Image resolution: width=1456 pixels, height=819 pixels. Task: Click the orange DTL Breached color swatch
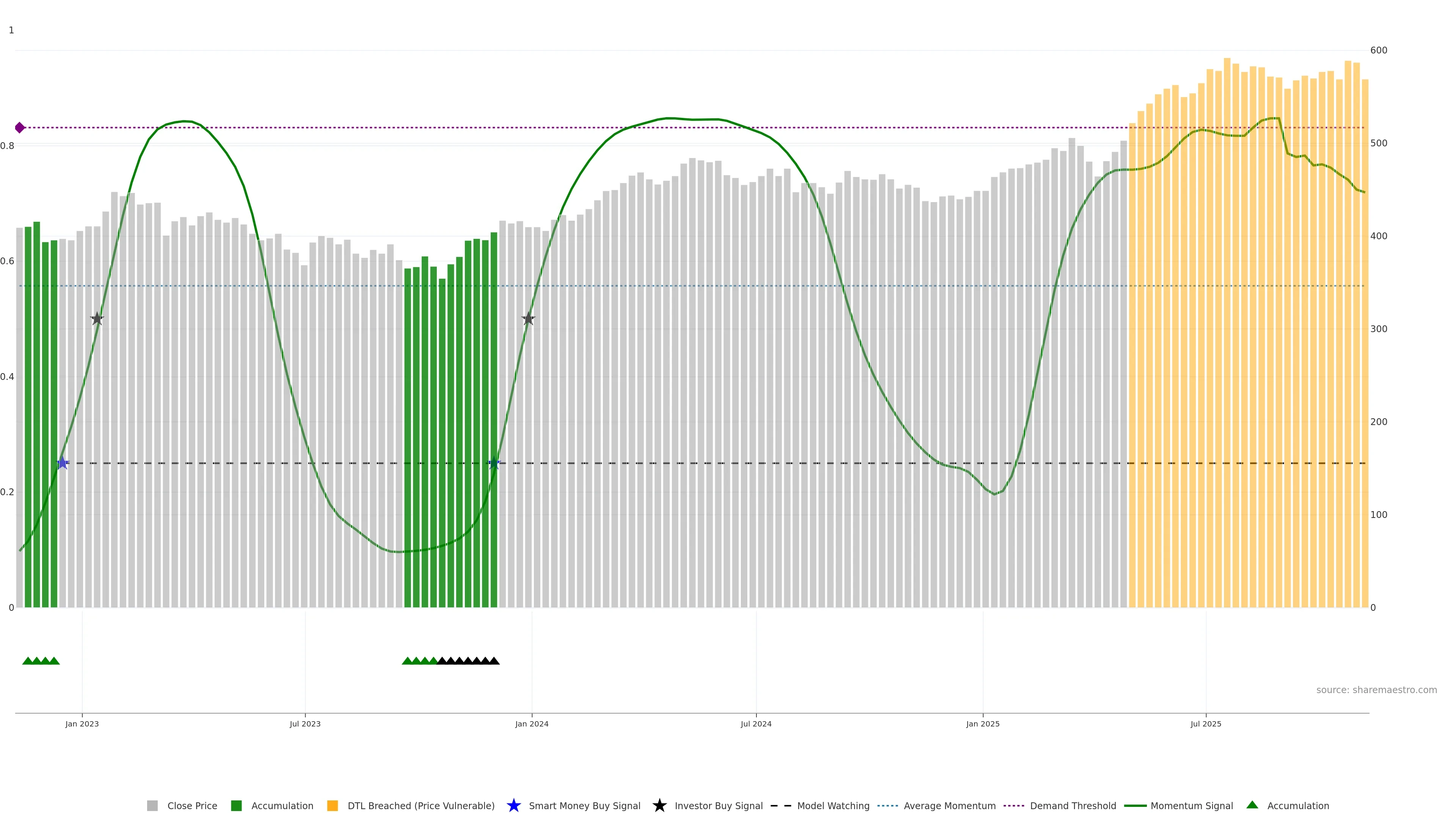pos(333,806)
